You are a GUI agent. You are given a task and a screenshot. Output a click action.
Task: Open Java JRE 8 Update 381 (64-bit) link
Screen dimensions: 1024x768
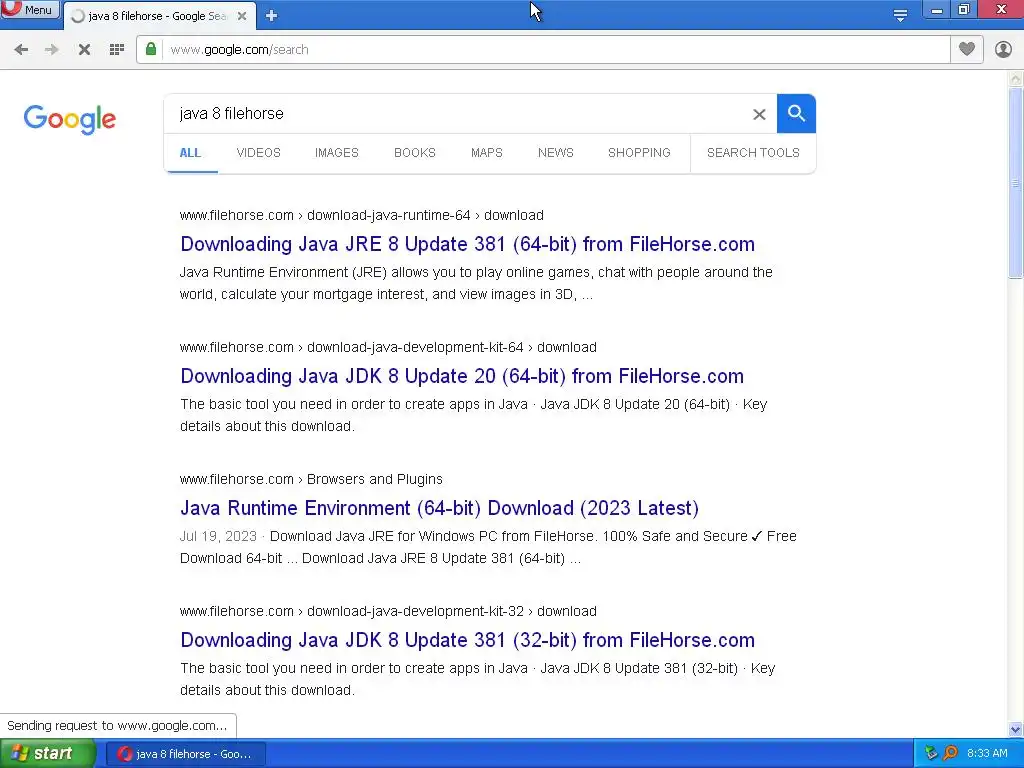468,244
